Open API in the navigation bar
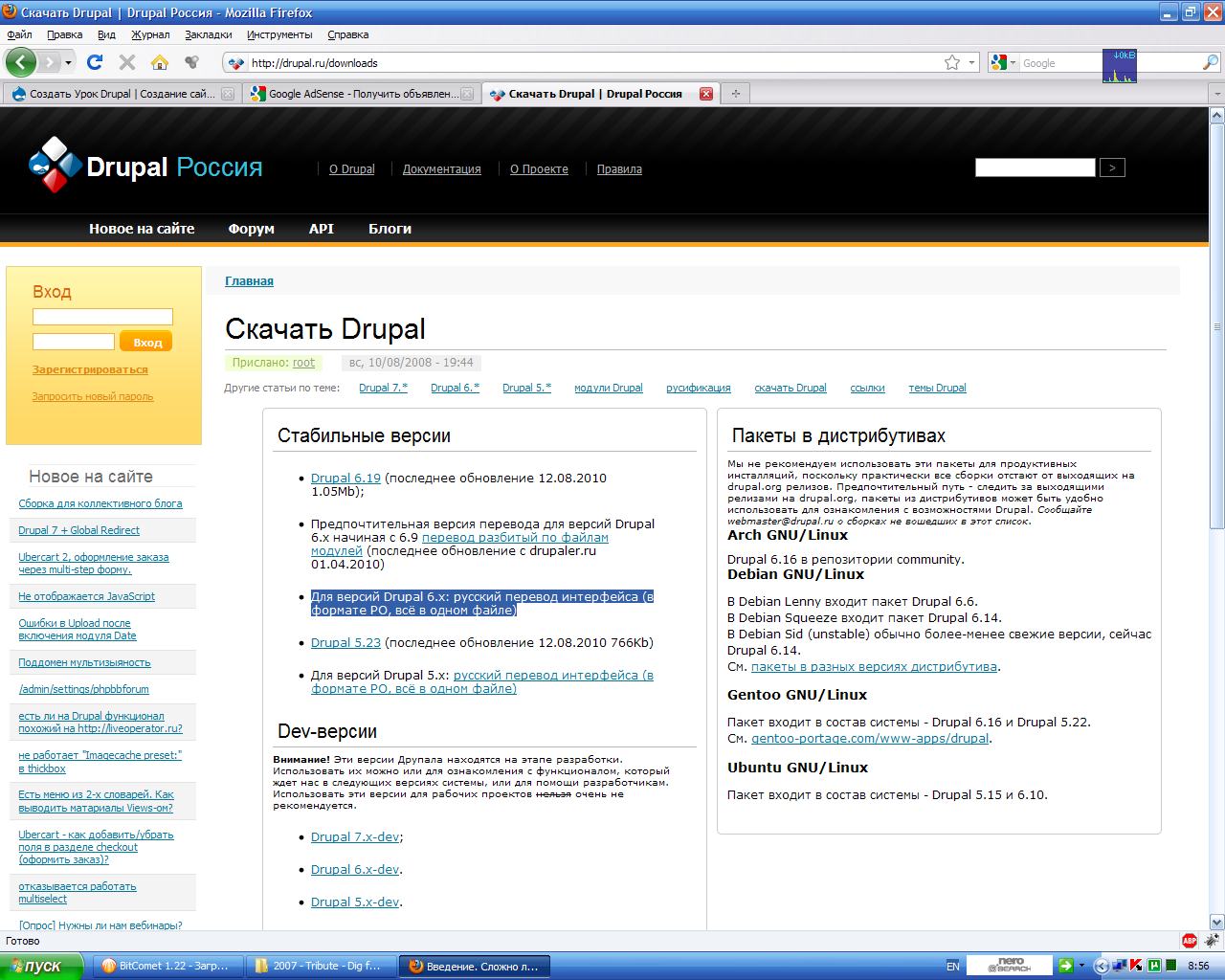 point(322,229)
